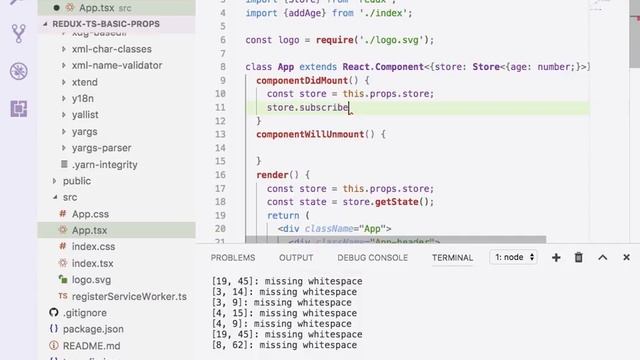The width and height of the screenshot is (640, 360).
Task: Expand the yargs-parser folder arrow
Action: tap(64, 148)
